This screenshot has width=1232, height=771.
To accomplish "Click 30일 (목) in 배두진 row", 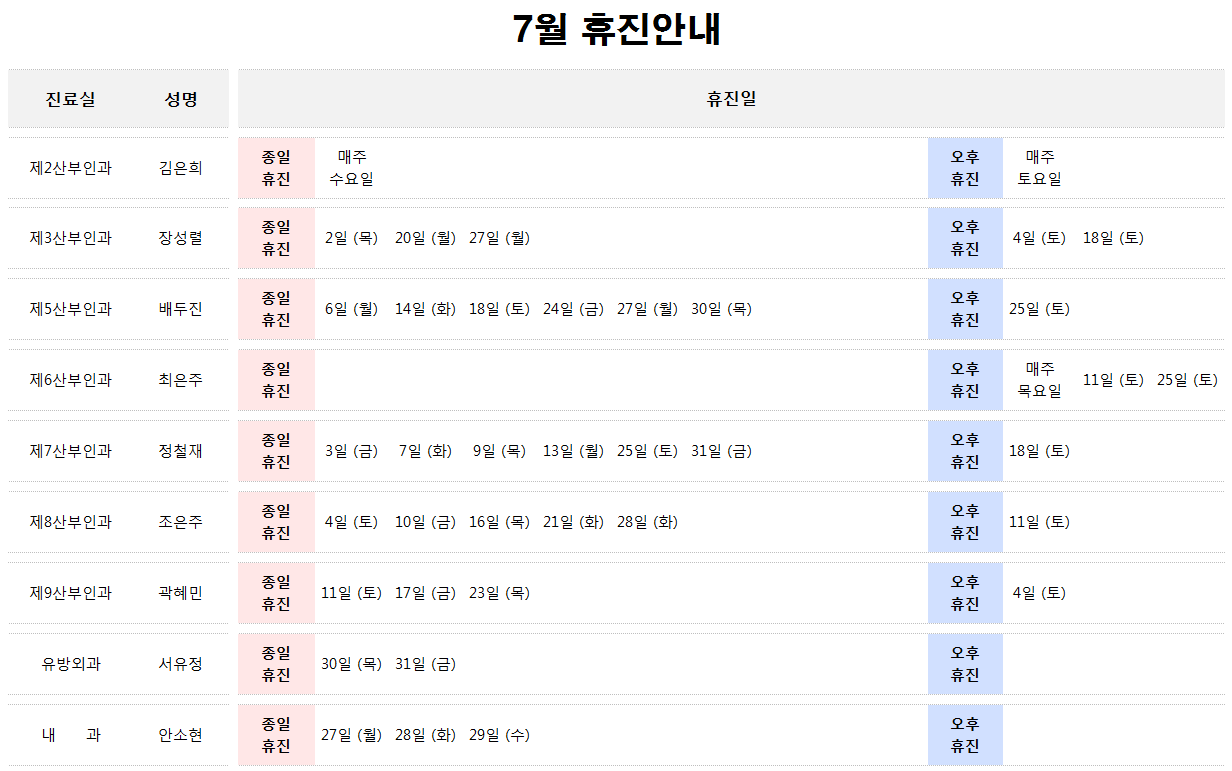I will coord(722,309).
